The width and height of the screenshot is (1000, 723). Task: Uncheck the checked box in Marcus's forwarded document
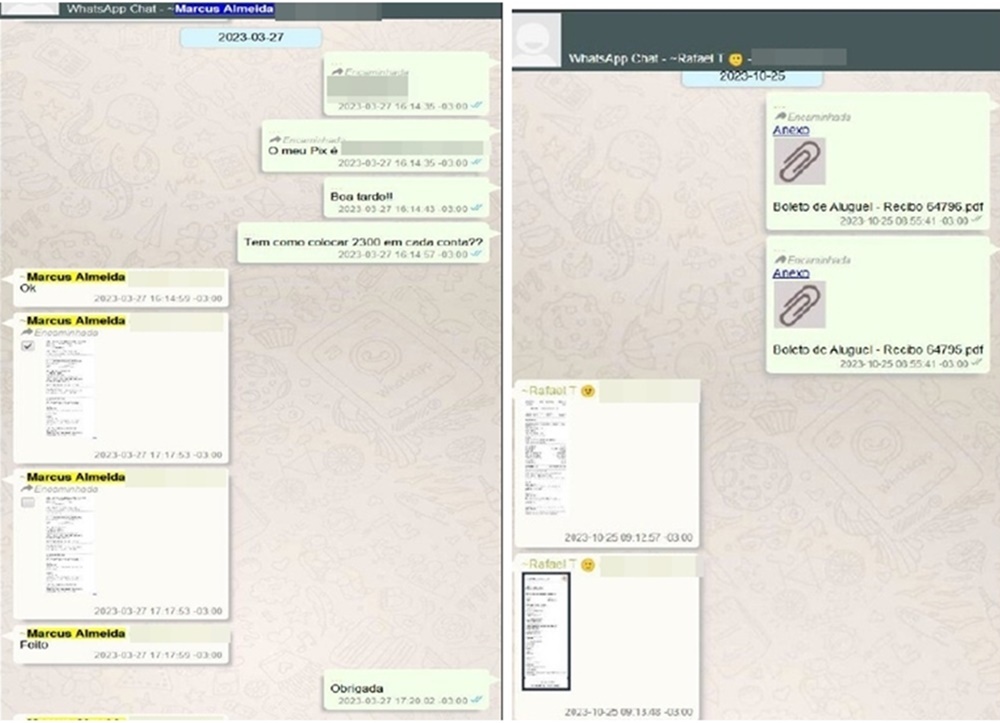(28, 345)
